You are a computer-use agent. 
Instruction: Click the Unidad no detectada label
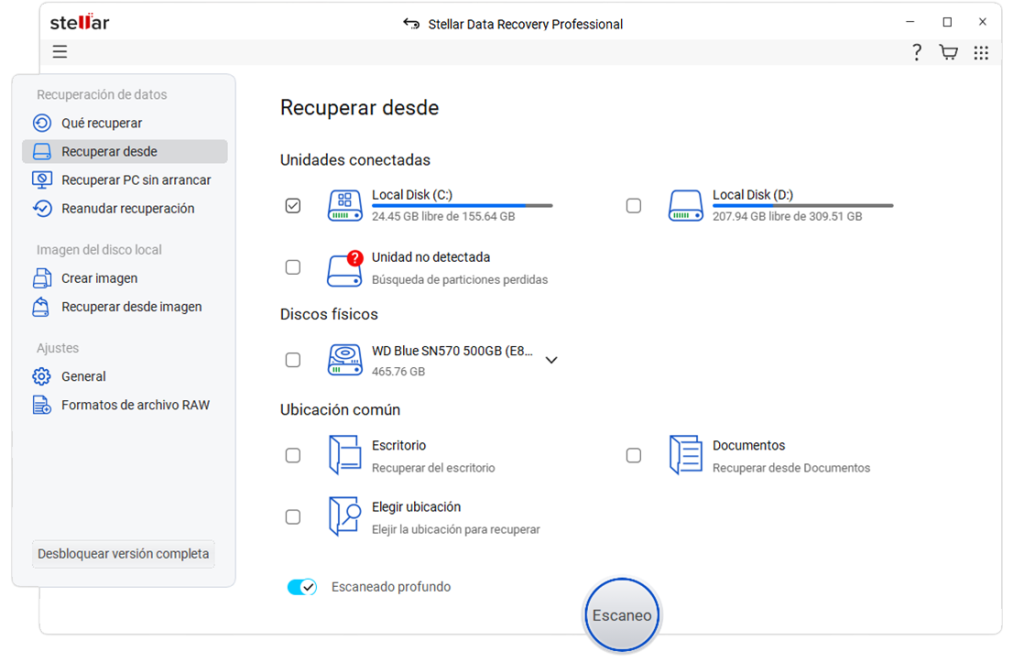pyautogui.click(x=431, y=257)
